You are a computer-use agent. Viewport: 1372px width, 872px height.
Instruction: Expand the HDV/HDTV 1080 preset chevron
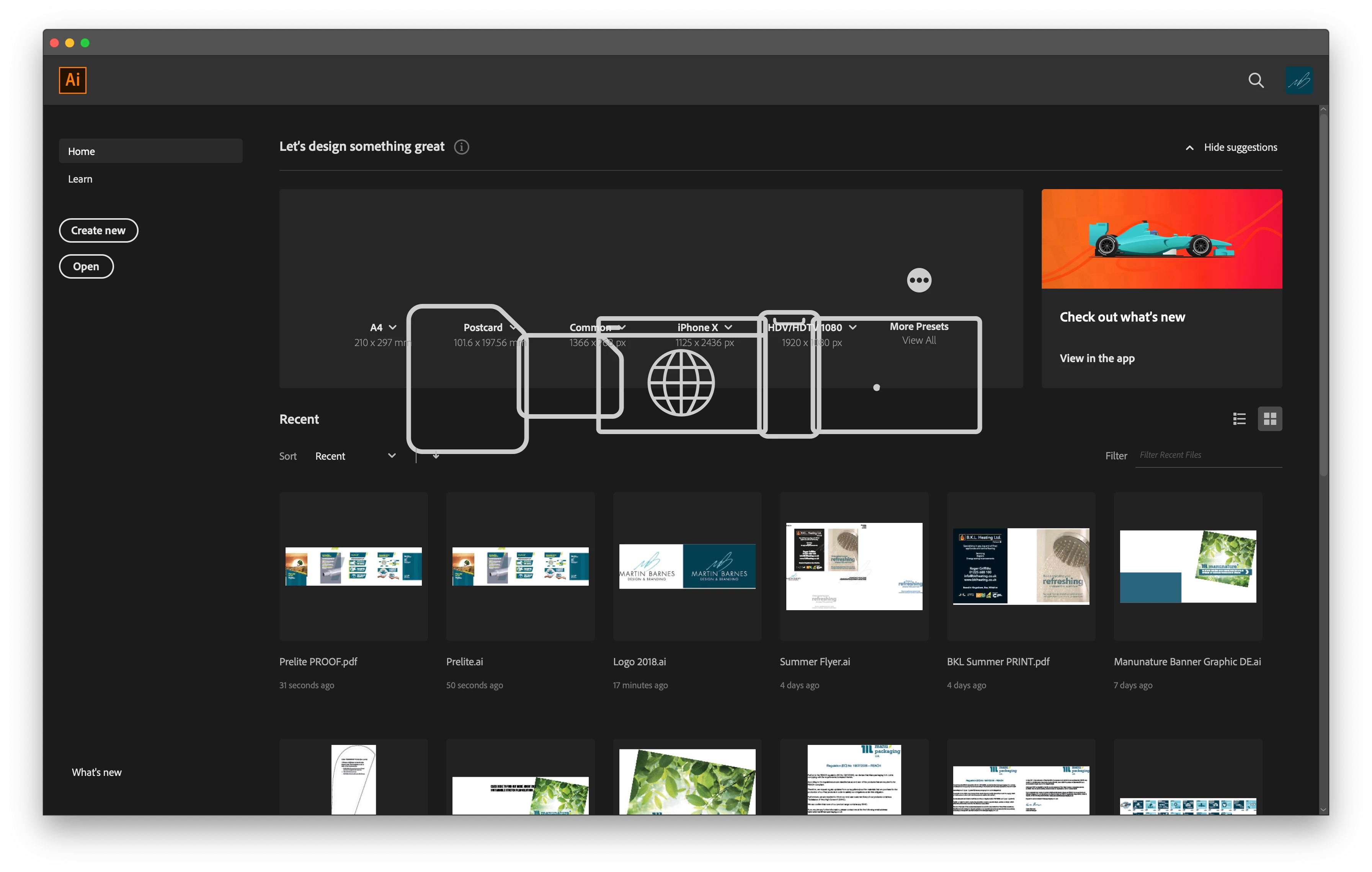pyautogui.click(x=853, y=328)
